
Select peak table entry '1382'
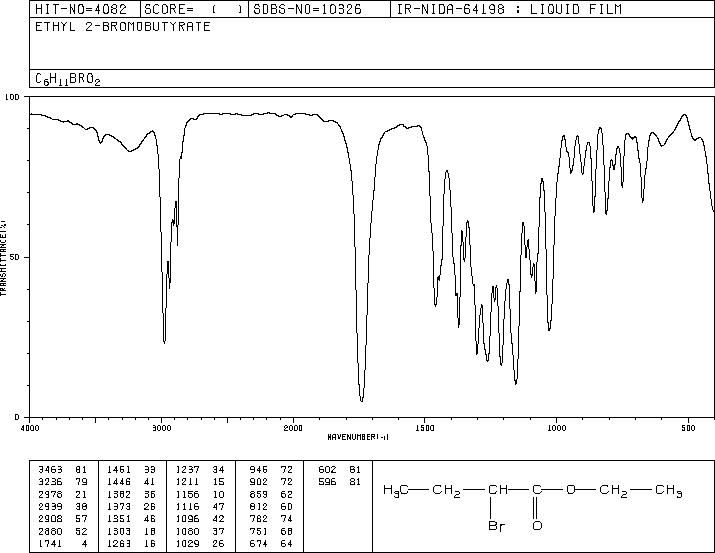119,494
